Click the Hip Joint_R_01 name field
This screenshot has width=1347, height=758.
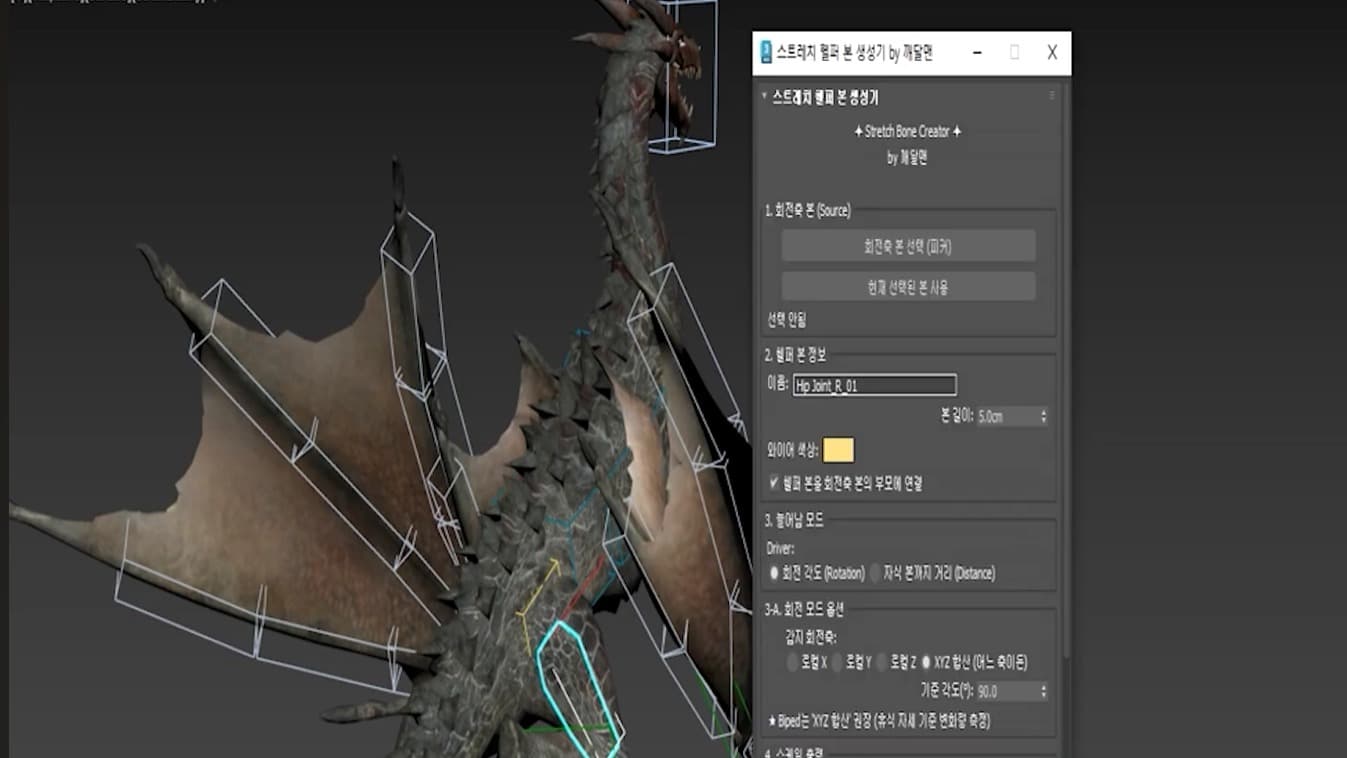click(x=875, y=386)
